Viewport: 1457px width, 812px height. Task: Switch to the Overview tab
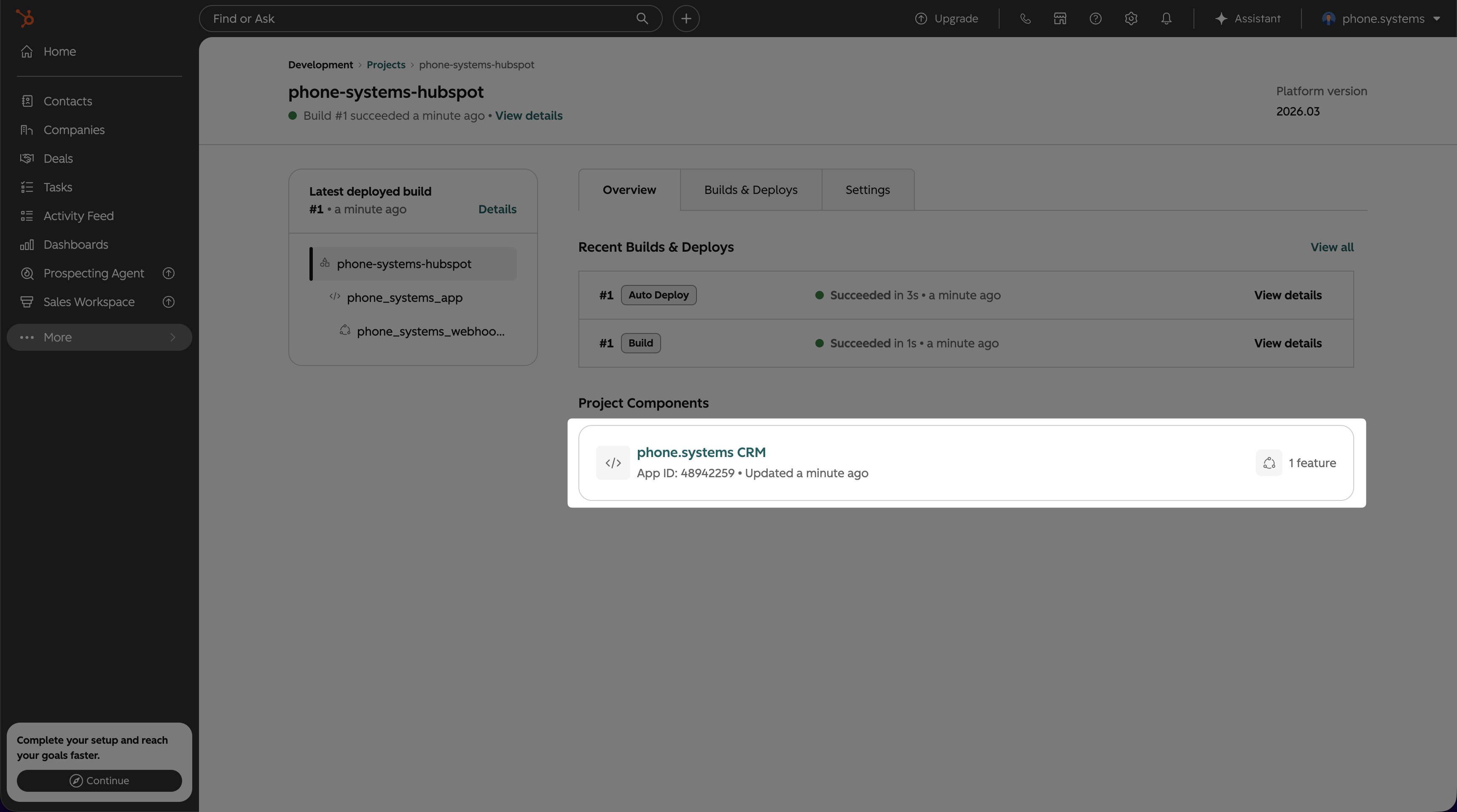point(629,190)
